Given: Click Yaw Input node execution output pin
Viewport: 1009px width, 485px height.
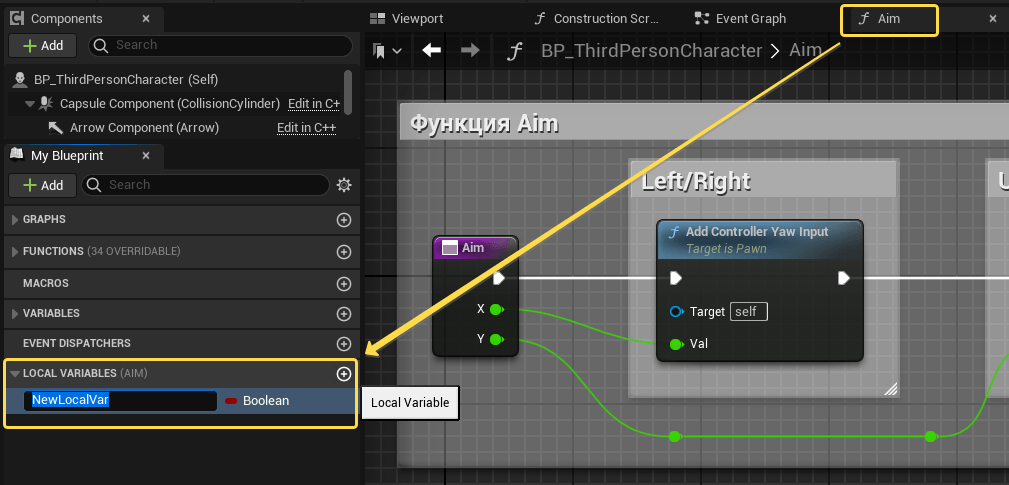Looking at the screenshot, I should click(x=844, y=278).
